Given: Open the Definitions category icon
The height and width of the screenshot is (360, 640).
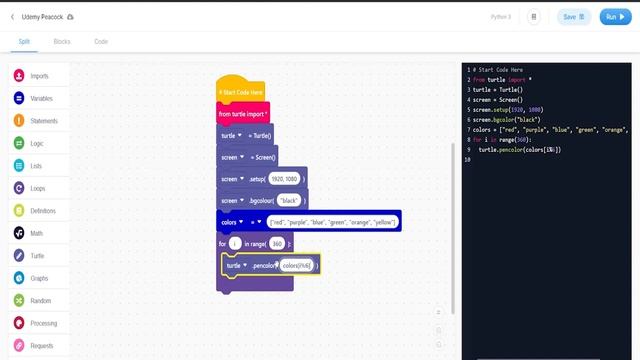Looking at the screenshot, I should pos(19,210).
